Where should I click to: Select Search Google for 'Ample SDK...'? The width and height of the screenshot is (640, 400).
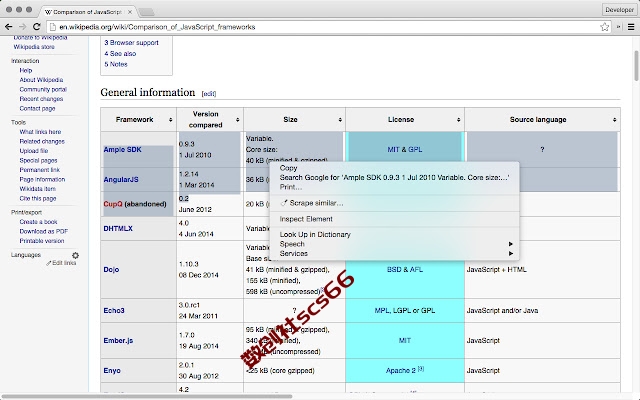394,178
